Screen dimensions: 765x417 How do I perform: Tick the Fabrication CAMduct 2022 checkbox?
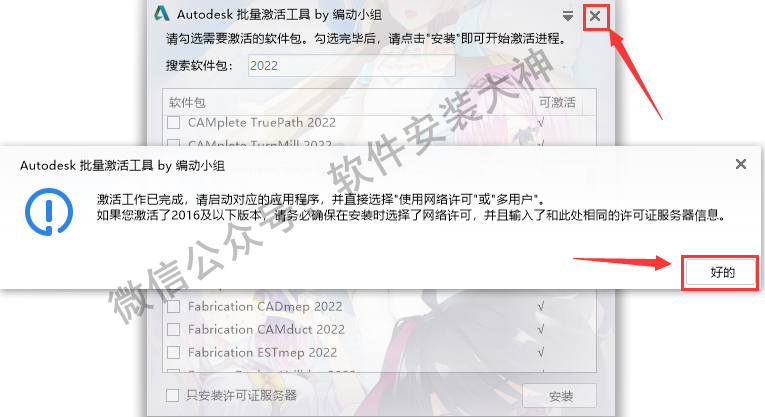coord(174,330)
